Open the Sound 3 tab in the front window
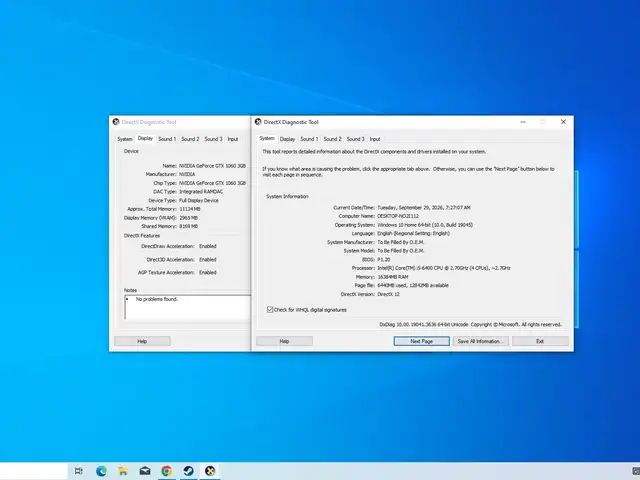 pos(355,139)
